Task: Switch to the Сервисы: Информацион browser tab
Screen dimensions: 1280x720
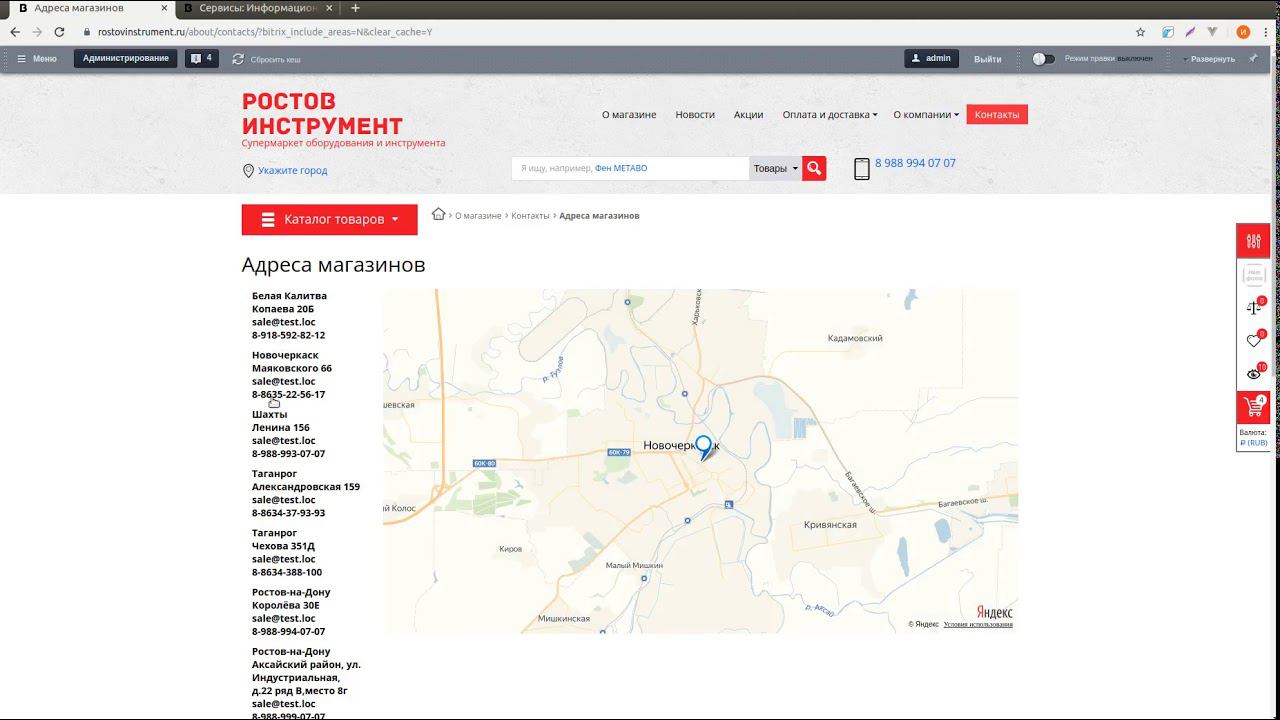Action: tap(259, 8)
